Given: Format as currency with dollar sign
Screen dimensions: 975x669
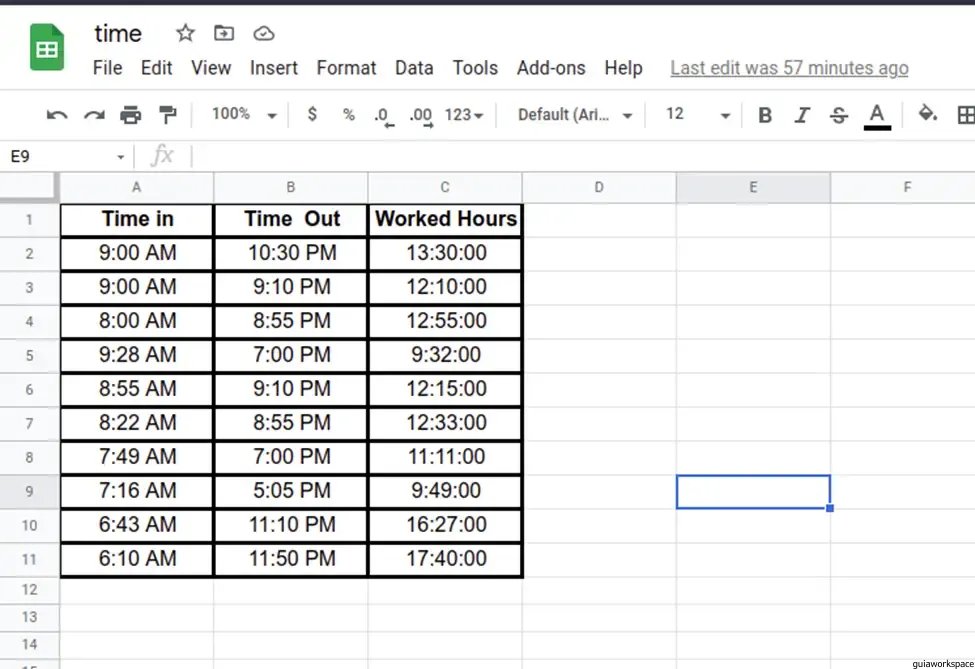Looking at the screenshot, I should pyautogui.click(x=312, y=114).
